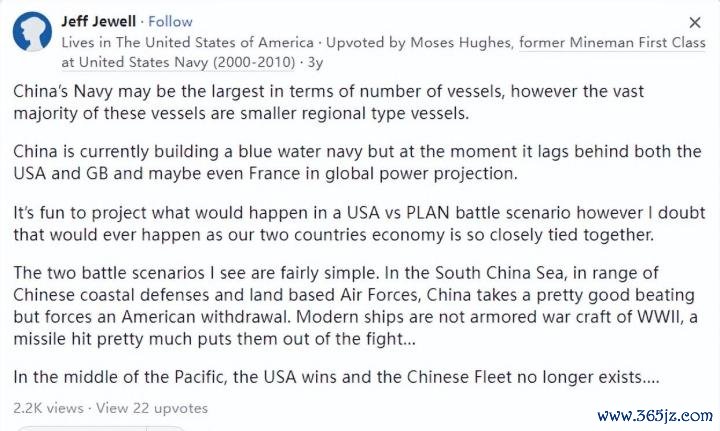Click 'Lives in The United States of America'
The width and height of the screenshot is (720, 431).
187,42
